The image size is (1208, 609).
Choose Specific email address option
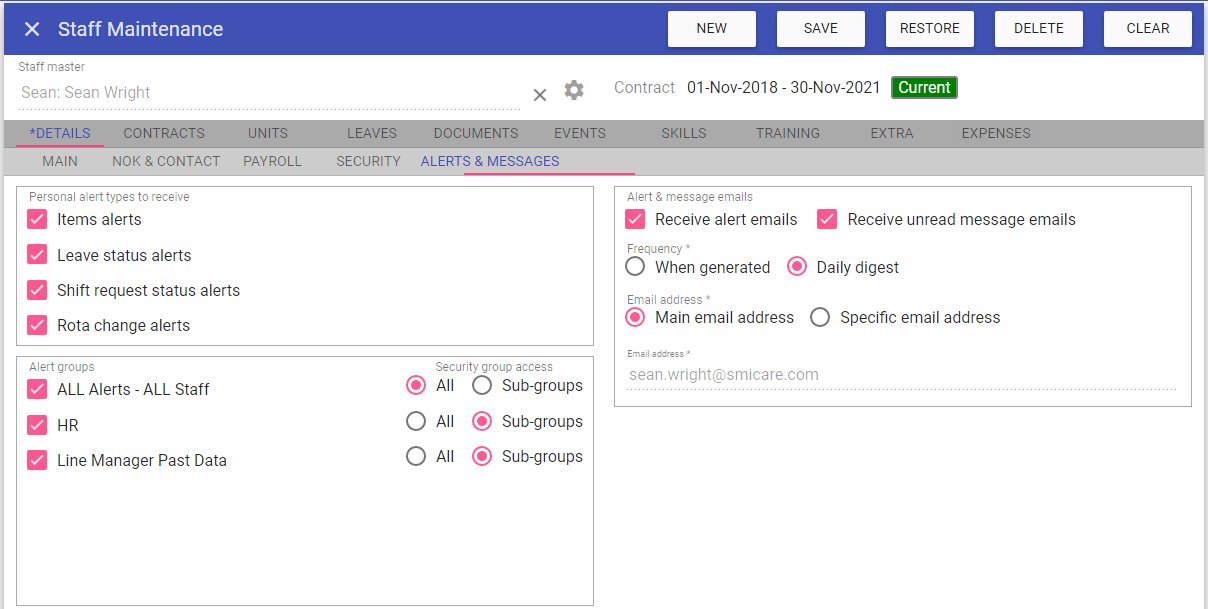(x=820, y=317)
